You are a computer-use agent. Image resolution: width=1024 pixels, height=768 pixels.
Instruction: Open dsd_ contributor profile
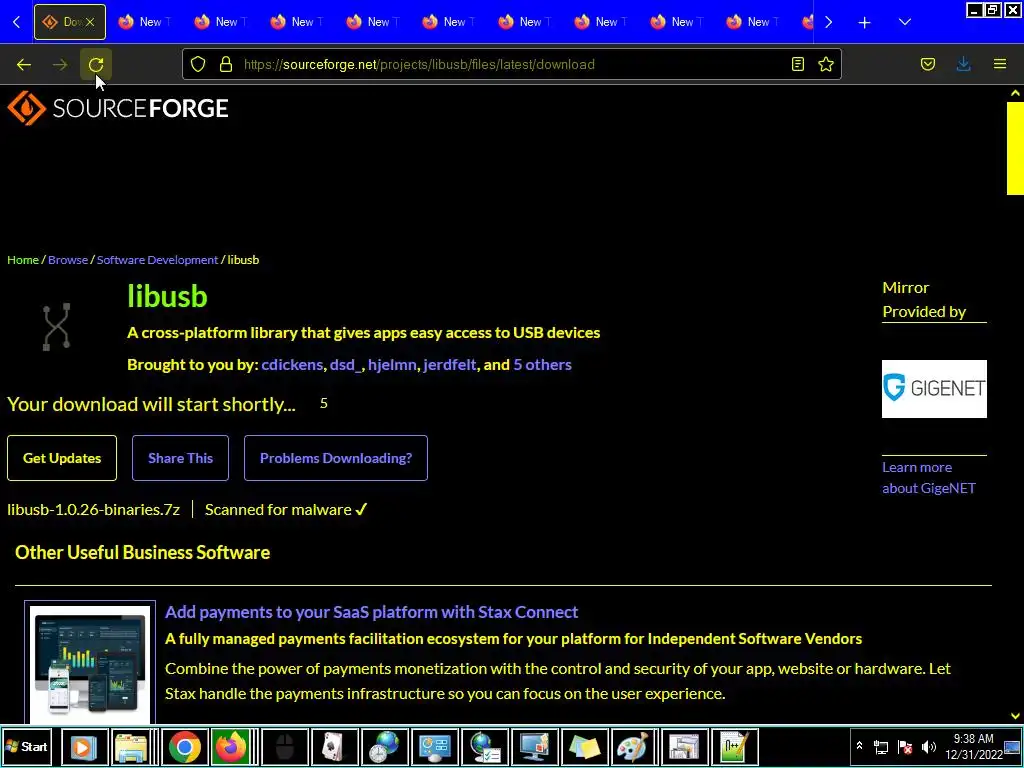coord(345,365)
